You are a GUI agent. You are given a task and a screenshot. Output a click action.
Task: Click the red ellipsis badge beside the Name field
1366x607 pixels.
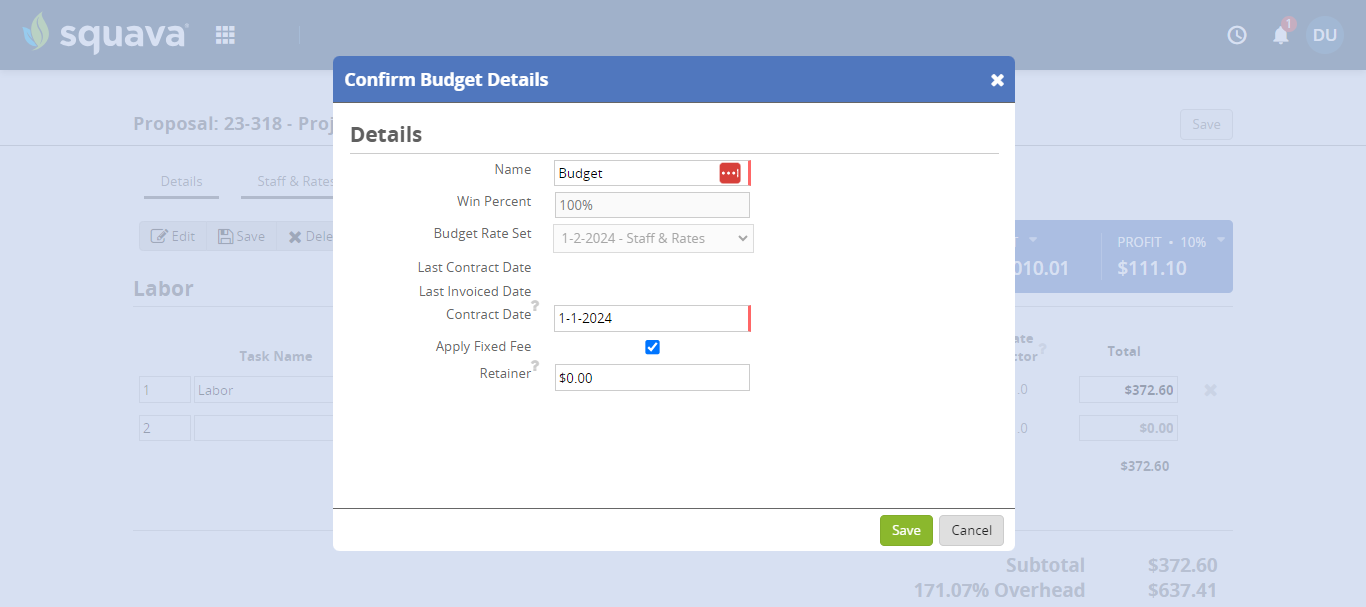point(729,172)
